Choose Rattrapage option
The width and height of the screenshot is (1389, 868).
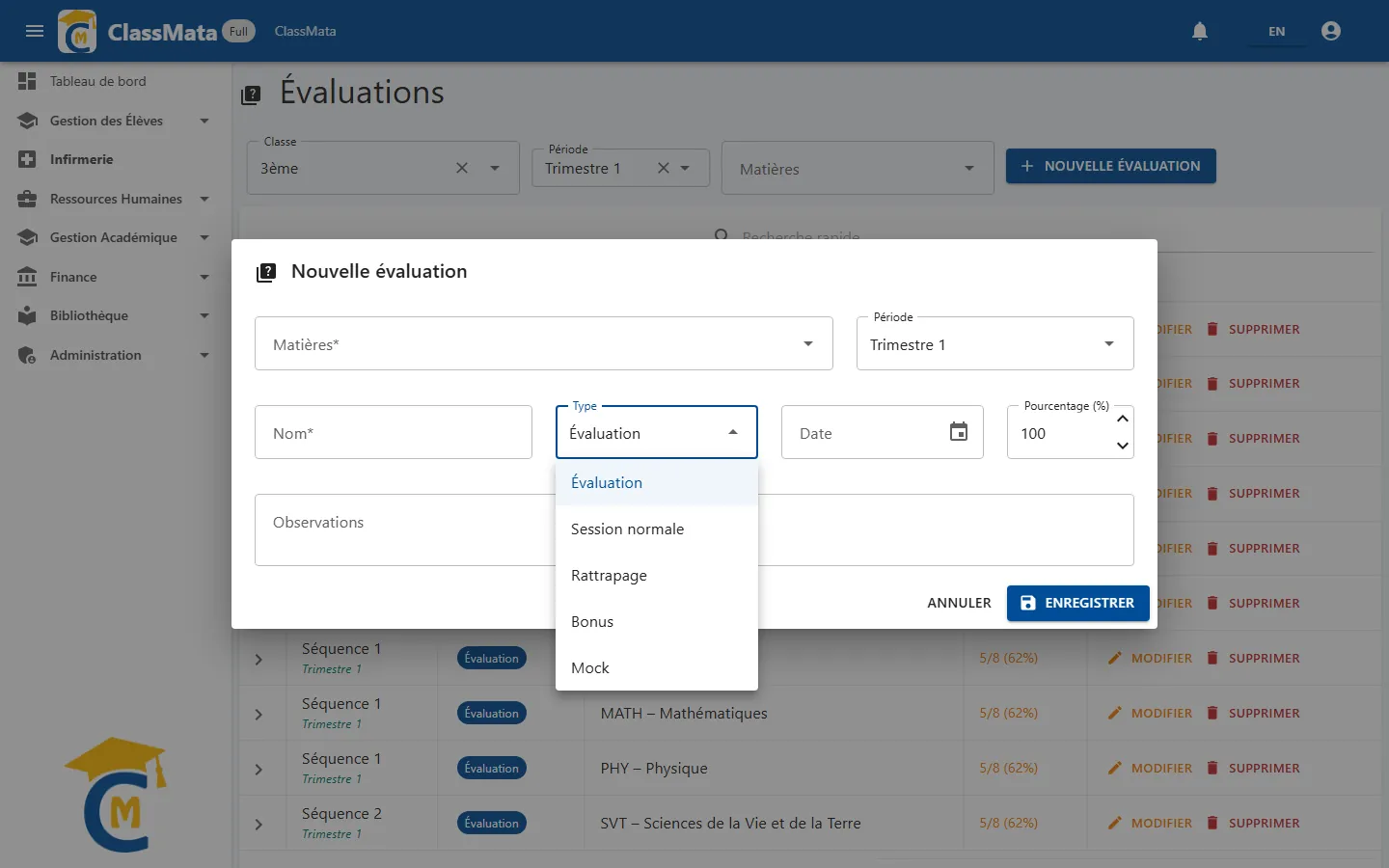657,575
